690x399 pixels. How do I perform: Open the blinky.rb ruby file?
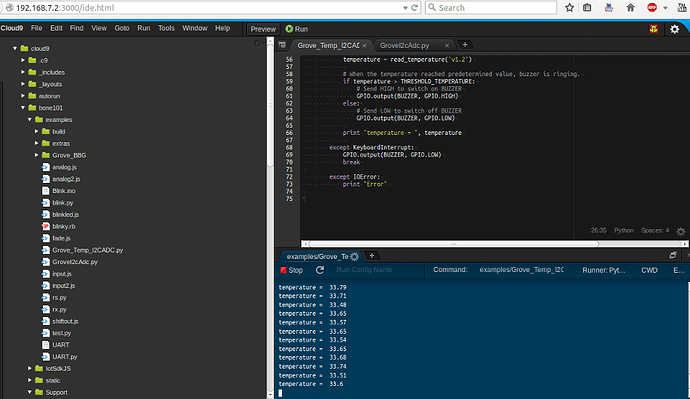tap(63, 226)
